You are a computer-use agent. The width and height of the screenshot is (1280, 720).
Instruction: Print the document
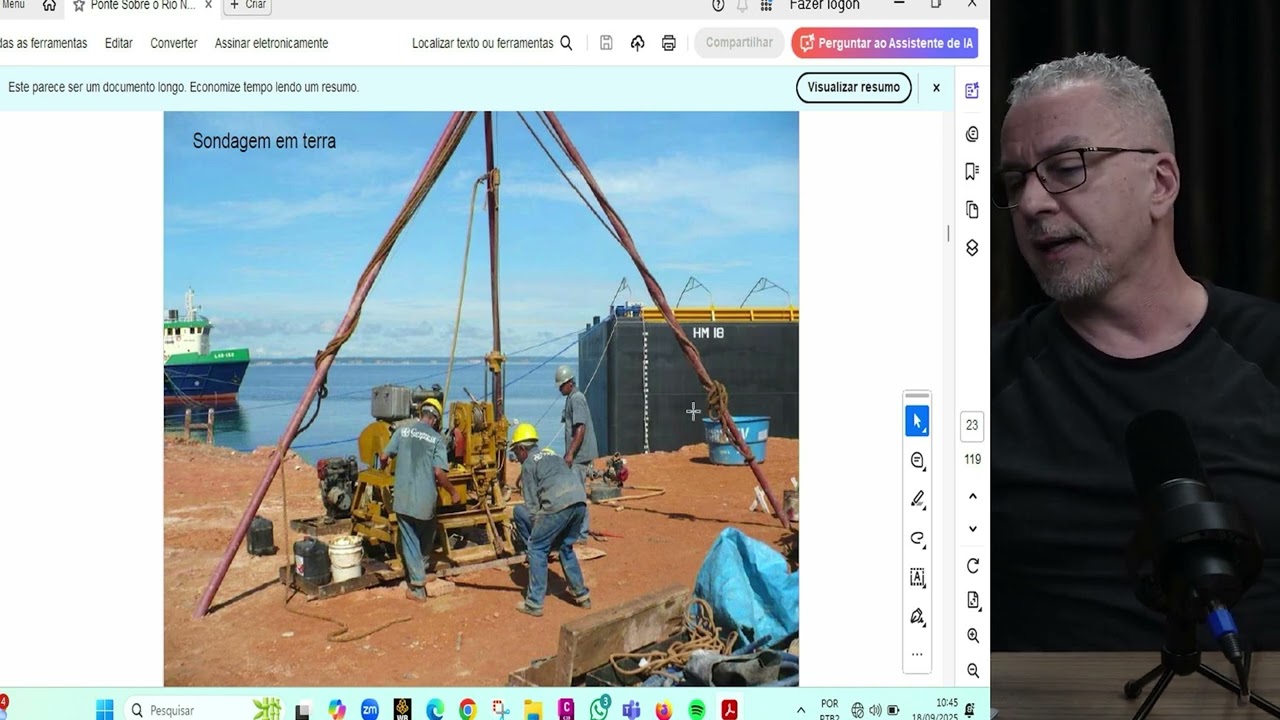[669, 43]
